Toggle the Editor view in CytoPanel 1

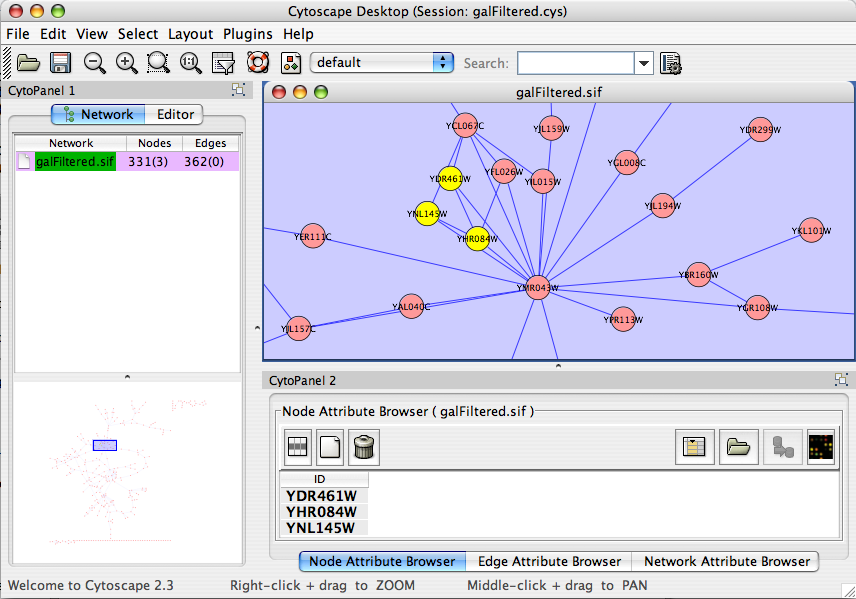175,114
